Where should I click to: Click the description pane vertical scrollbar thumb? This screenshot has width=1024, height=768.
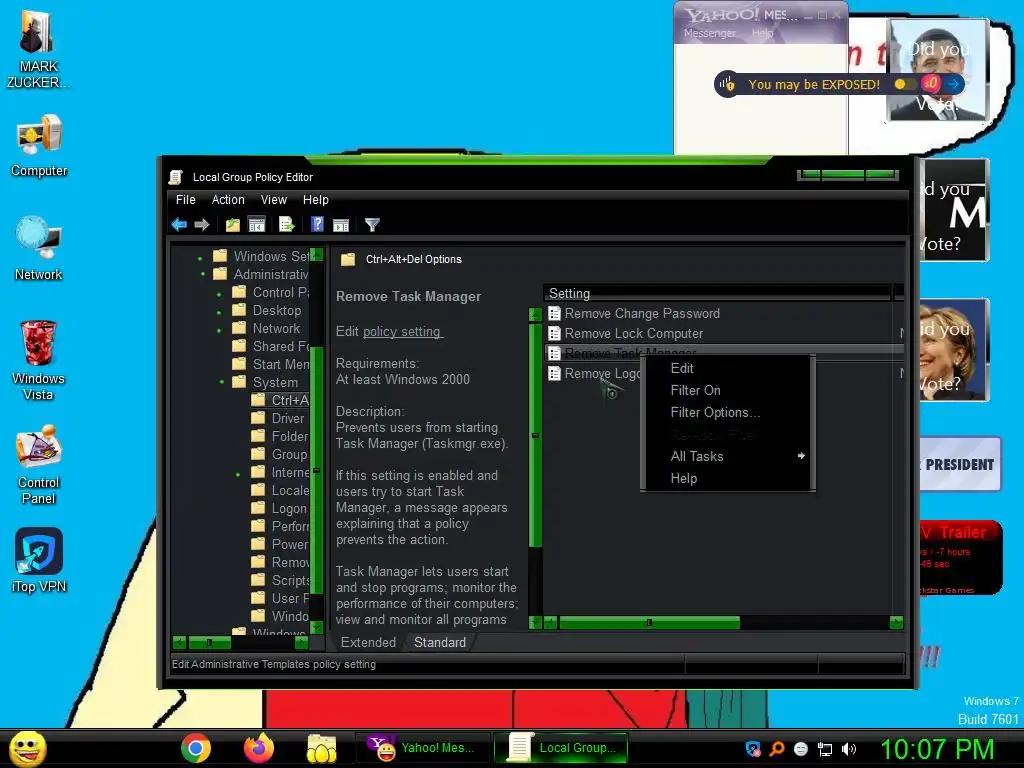(535, 435)
